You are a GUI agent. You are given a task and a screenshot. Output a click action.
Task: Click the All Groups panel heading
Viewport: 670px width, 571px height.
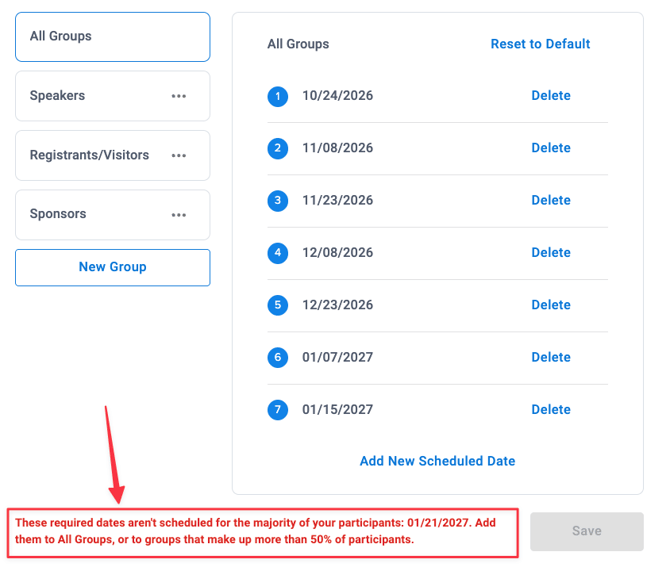click(x=298, y=44)
